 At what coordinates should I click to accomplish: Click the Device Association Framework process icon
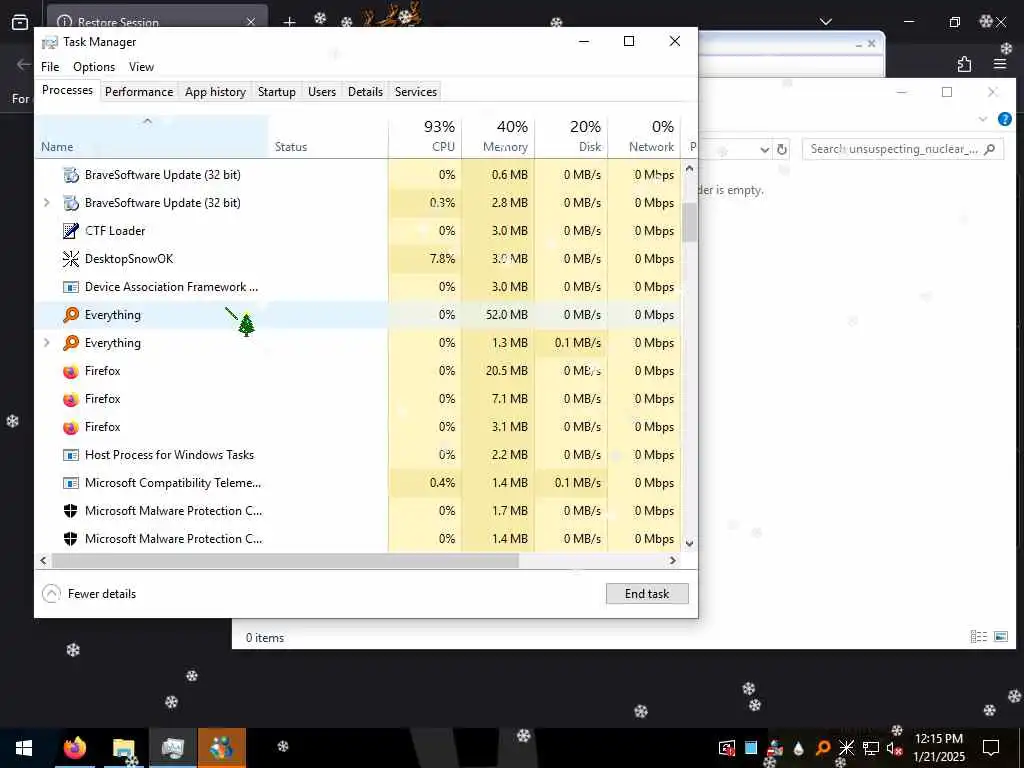tap(71, 287)
